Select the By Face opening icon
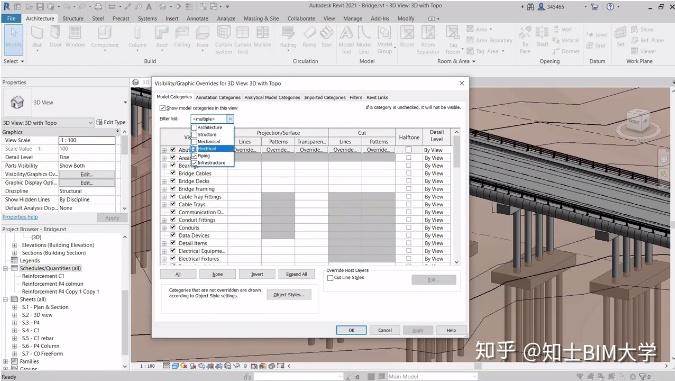Viewport: 675px width, 381px height. pos(525,33)
